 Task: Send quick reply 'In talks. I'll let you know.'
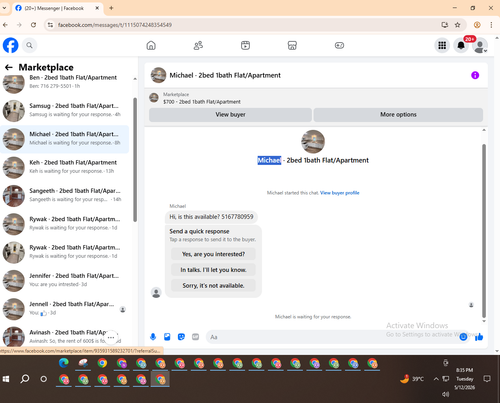(213, 270)
